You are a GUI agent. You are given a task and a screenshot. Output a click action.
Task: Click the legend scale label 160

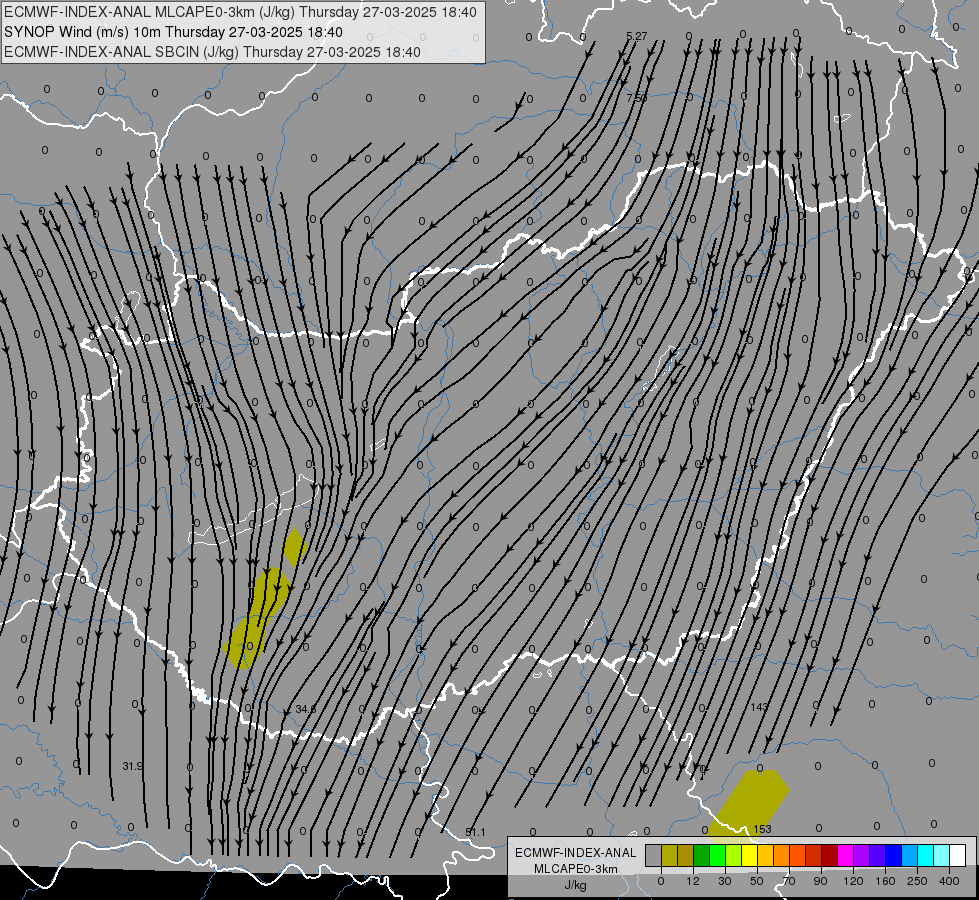tap(885, 881)
